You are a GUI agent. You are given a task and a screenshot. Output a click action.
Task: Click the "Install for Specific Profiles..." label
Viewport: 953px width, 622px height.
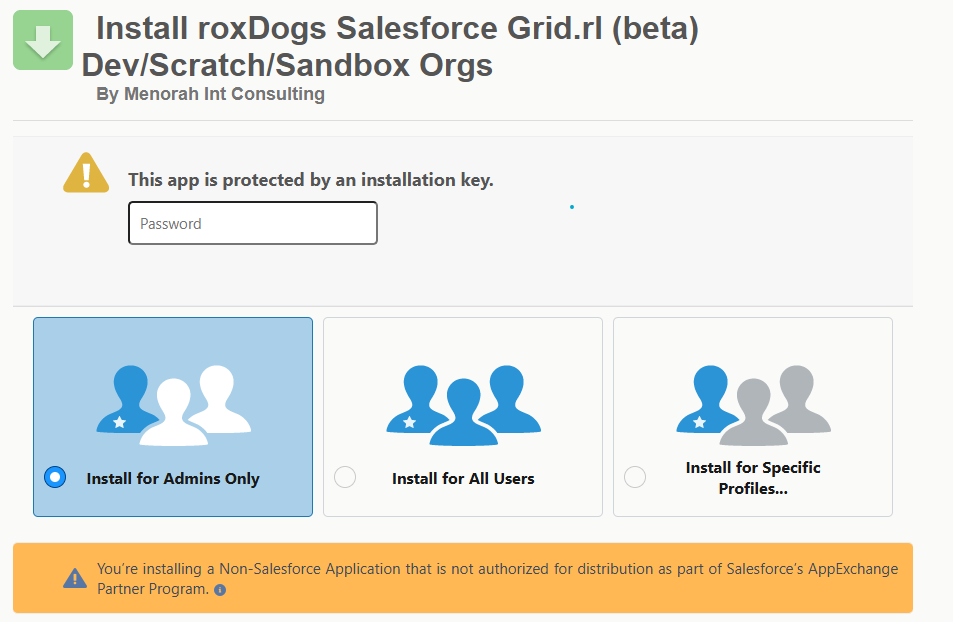753,478
